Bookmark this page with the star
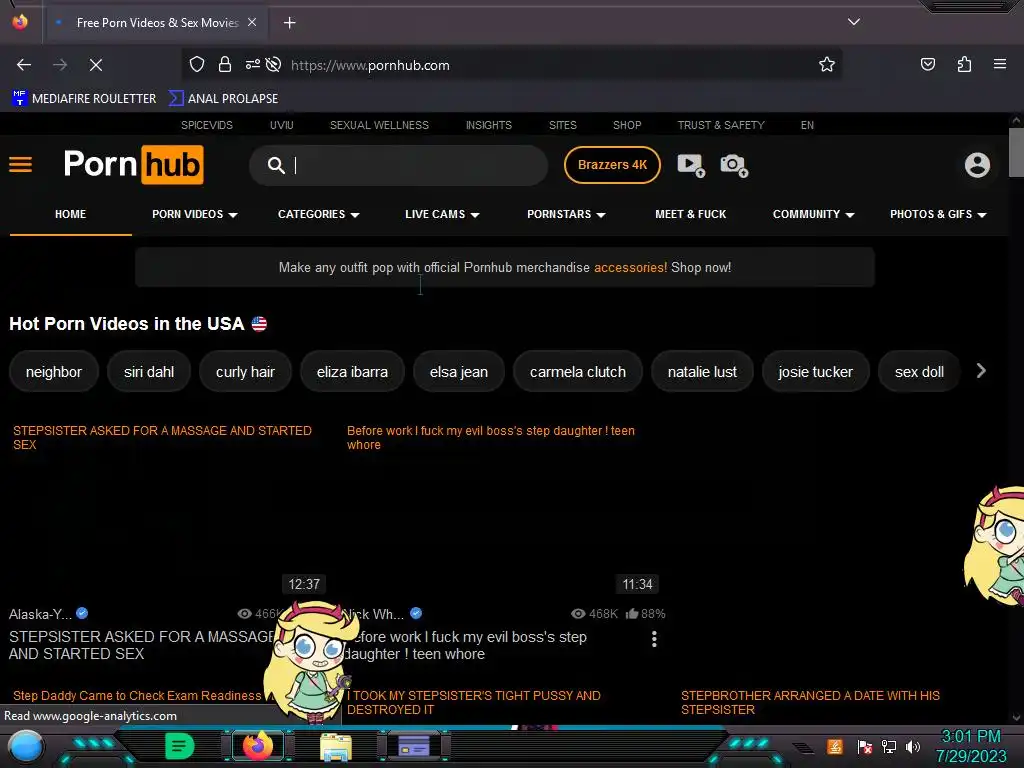The width and height of the screenshot is (1024, 768). pyautogui.click(x=827, y=65)
